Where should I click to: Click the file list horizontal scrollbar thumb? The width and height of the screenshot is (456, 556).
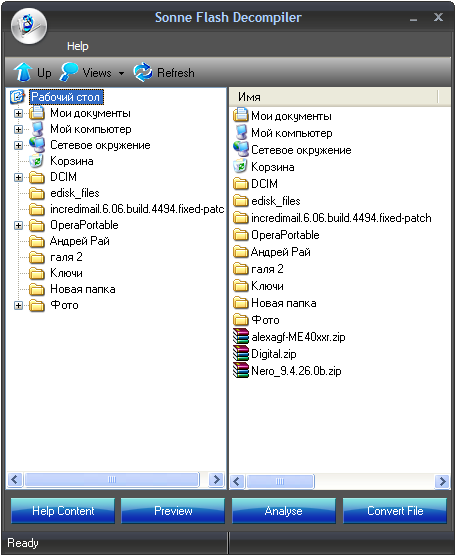280,482
